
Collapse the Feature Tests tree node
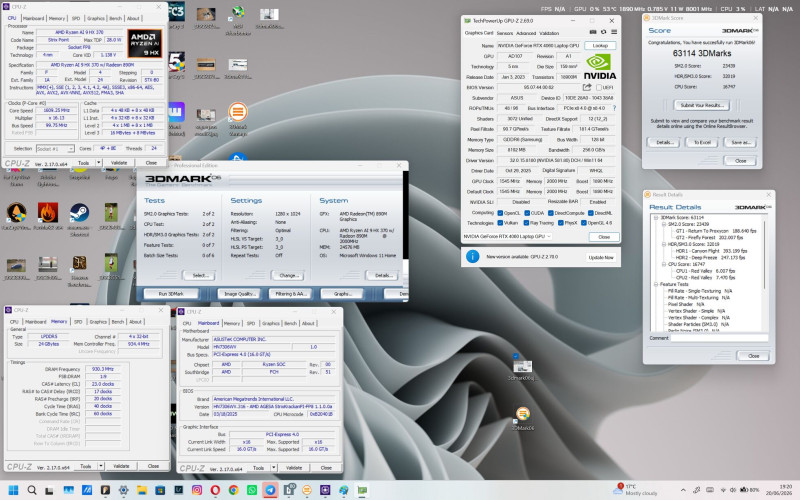pyautogui.click(x=657, y=285)
